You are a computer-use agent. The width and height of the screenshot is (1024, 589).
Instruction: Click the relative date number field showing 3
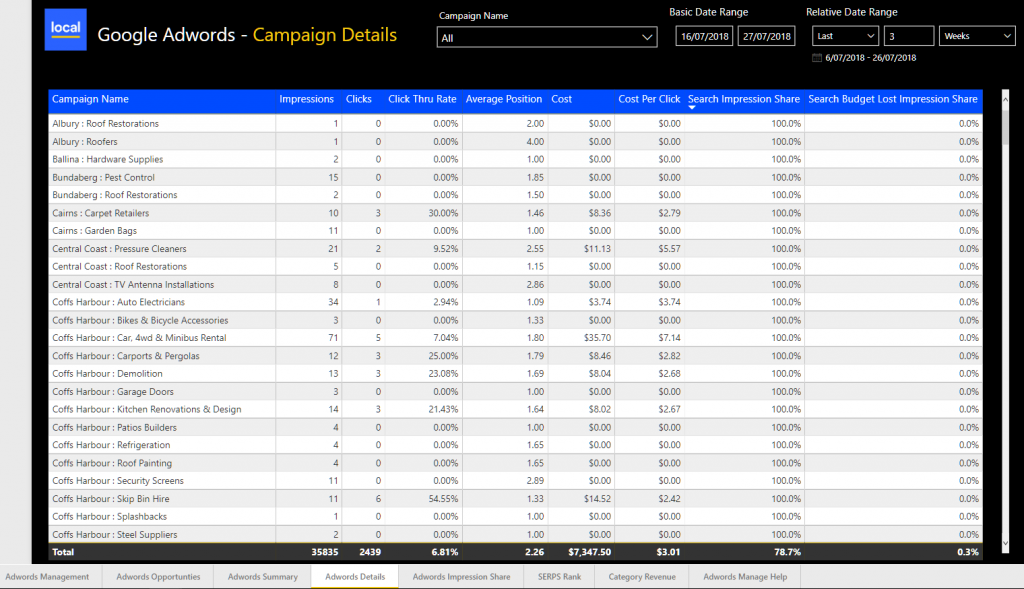[x=908, y=36]
